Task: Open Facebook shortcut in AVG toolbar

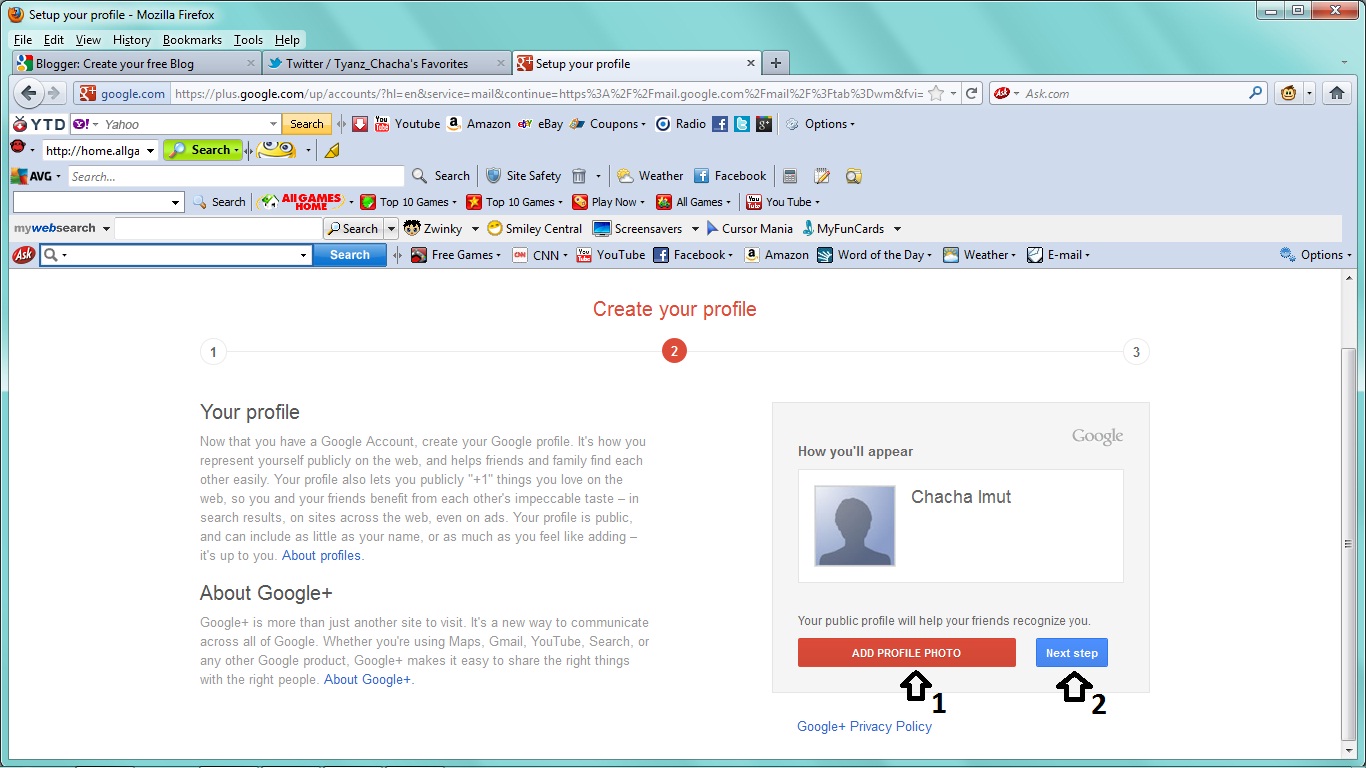Action: [x=730, y=176]
